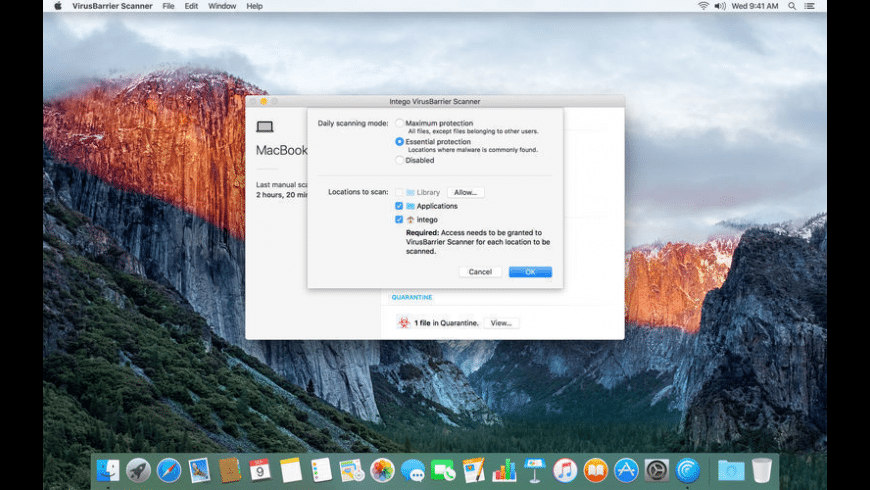Open Messages app in the dock
870x490 pixels.
tap(413, 471)
